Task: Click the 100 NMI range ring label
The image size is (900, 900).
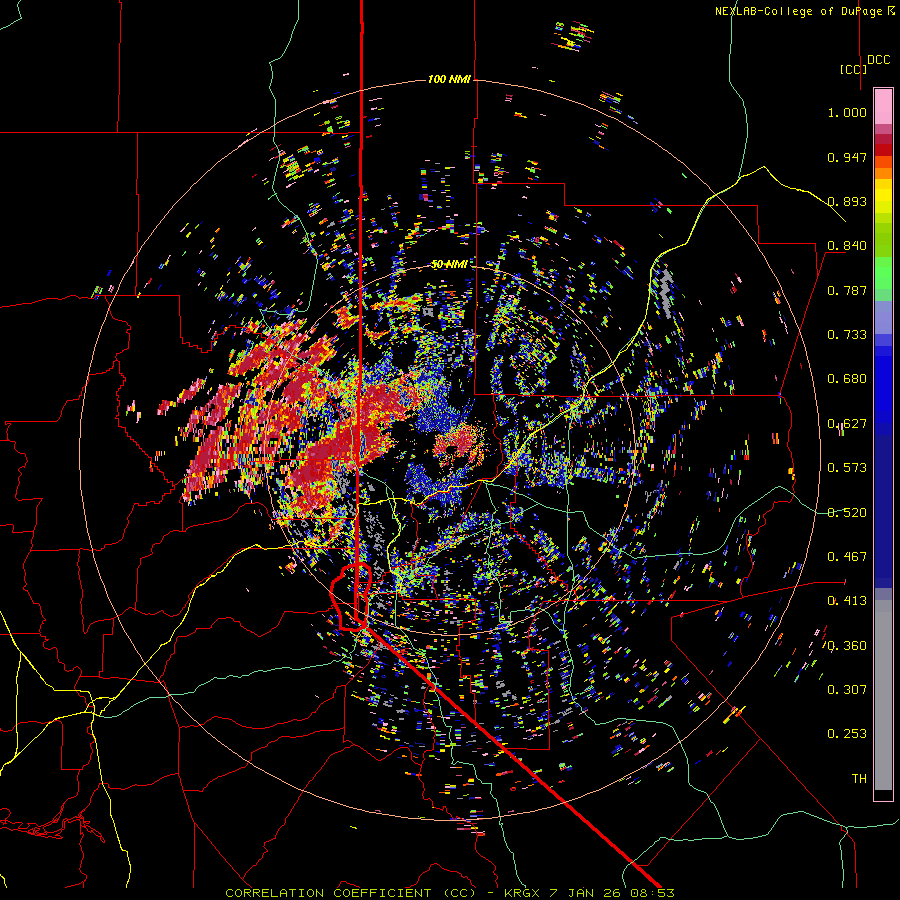Action: (449, 79)
